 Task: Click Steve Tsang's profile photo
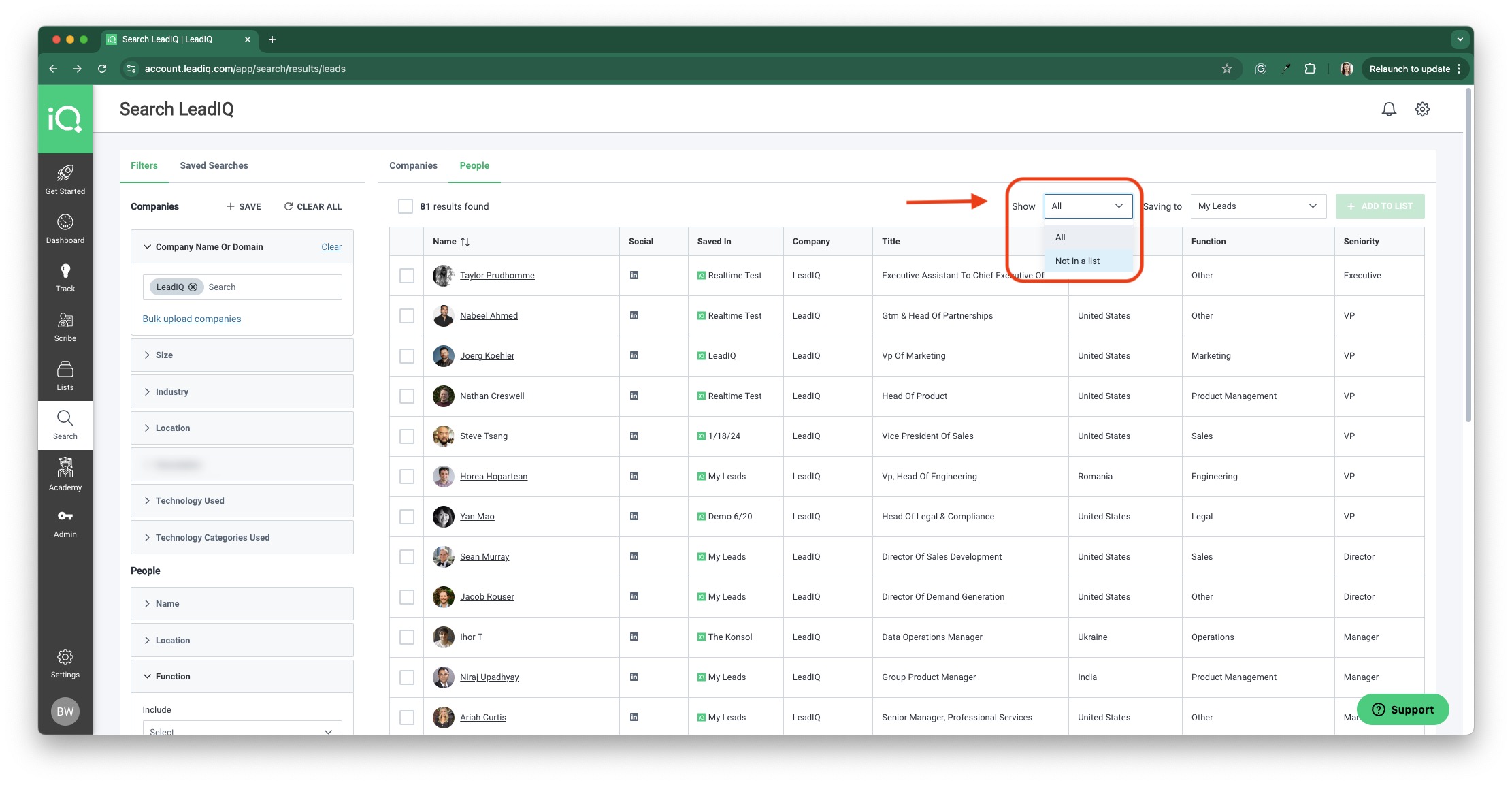444,436
